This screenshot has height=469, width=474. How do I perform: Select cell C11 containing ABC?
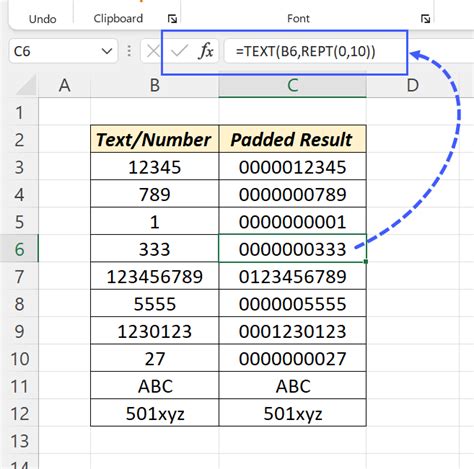click(x=292, y=386)
